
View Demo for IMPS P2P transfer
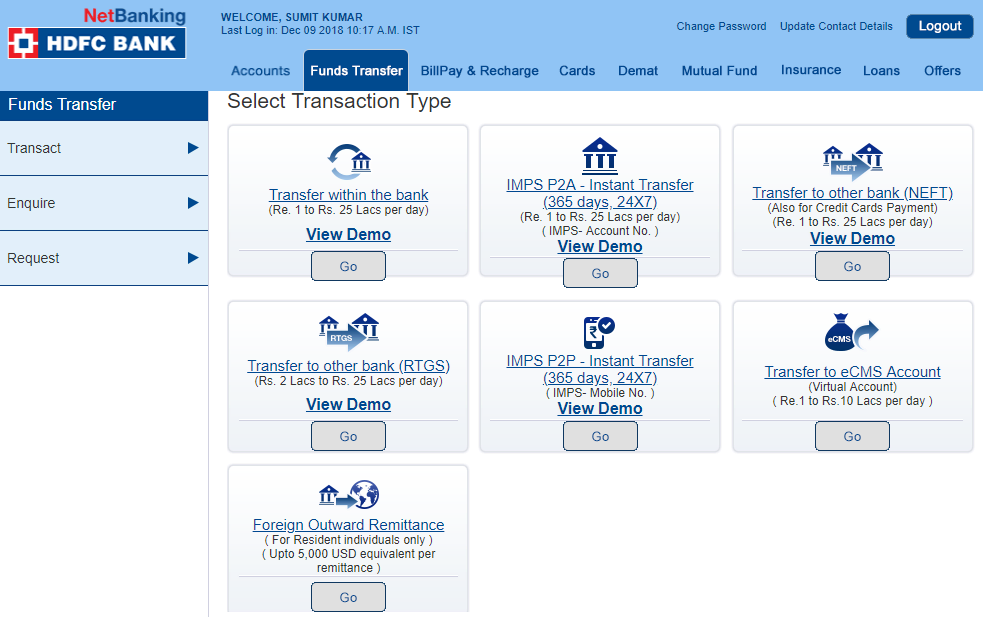(600, 408)
